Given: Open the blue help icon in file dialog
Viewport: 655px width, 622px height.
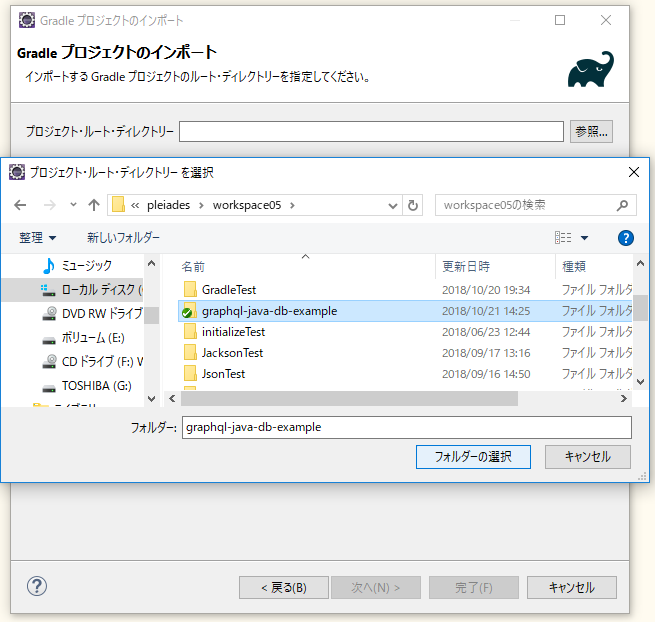Looking at the screenshot, I should coord(626,238).
